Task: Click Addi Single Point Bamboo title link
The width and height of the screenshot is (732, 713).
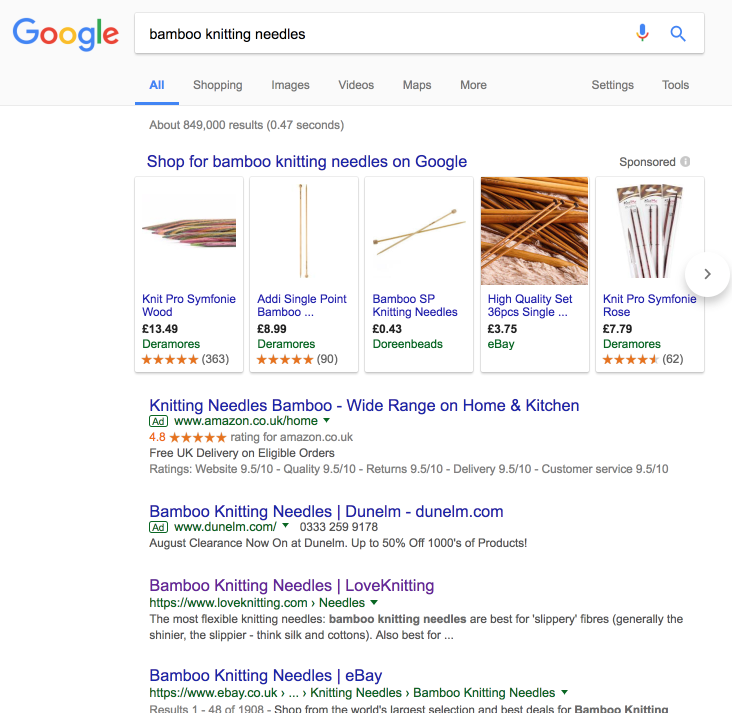Action: [x=302, y=305]
